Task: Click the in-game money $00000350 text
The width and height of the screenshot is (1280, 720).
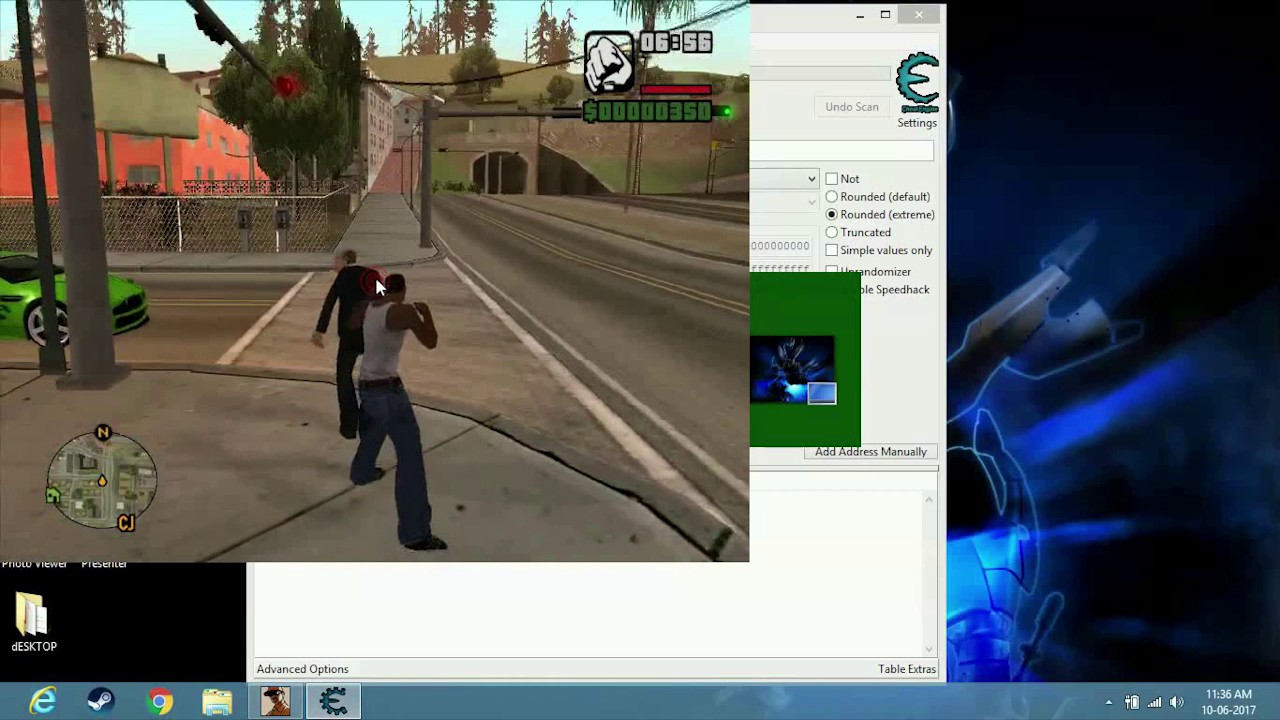Action: point(647,112)
